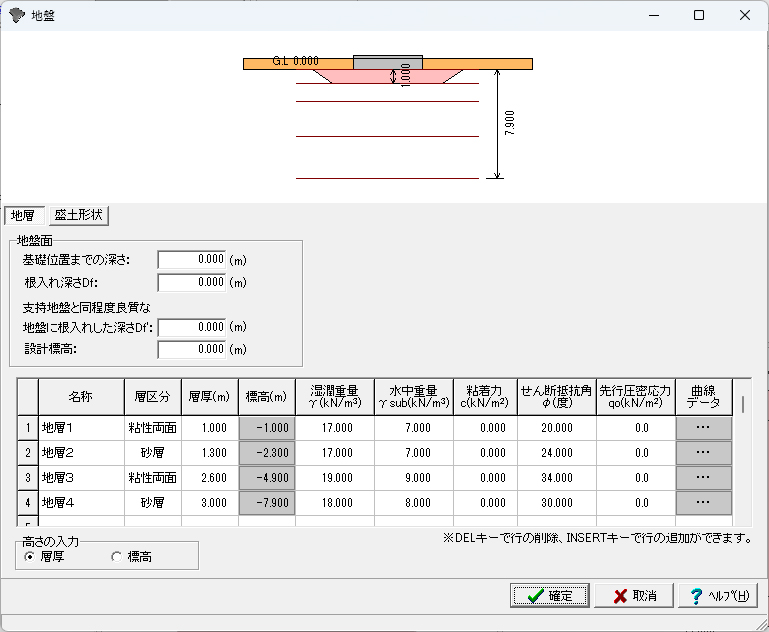The height and width of the screenshot is (632, 769).
Task: Maximize the 地盤 window
Action: 699,15
